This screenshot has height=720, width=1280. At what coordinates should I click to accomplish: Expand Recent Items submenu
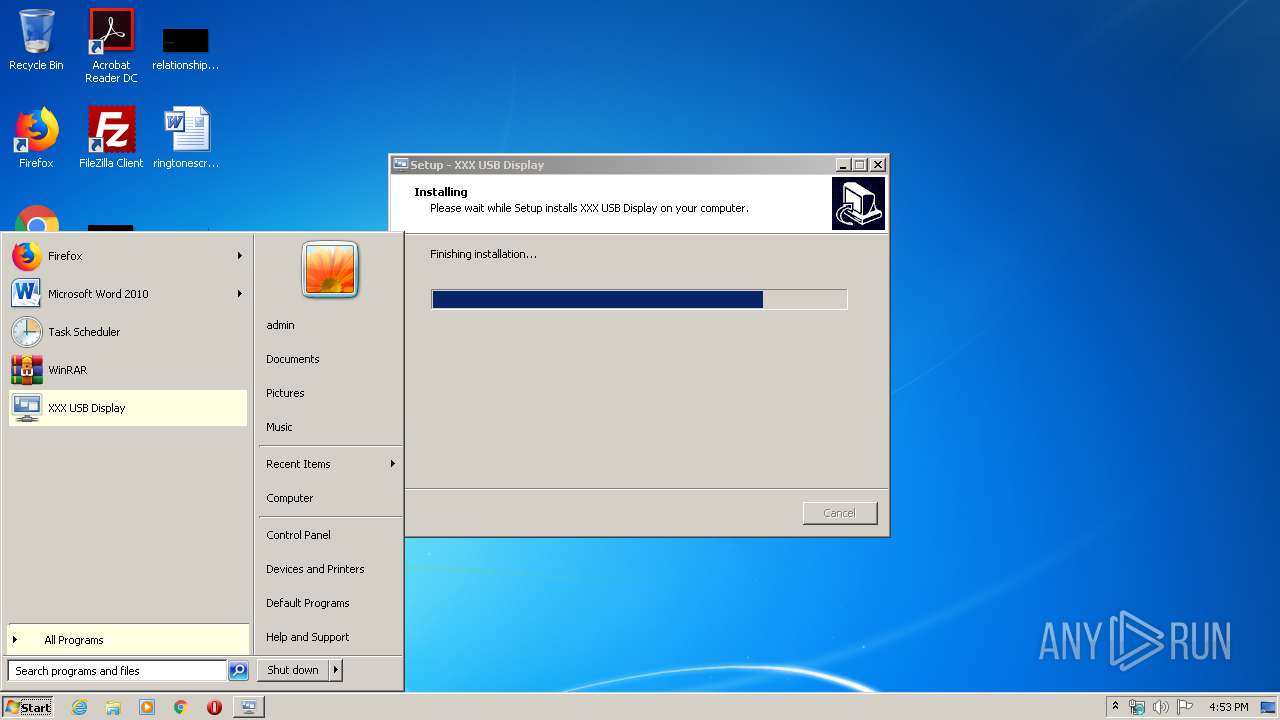pyautogui.click(x=330, y=464)
